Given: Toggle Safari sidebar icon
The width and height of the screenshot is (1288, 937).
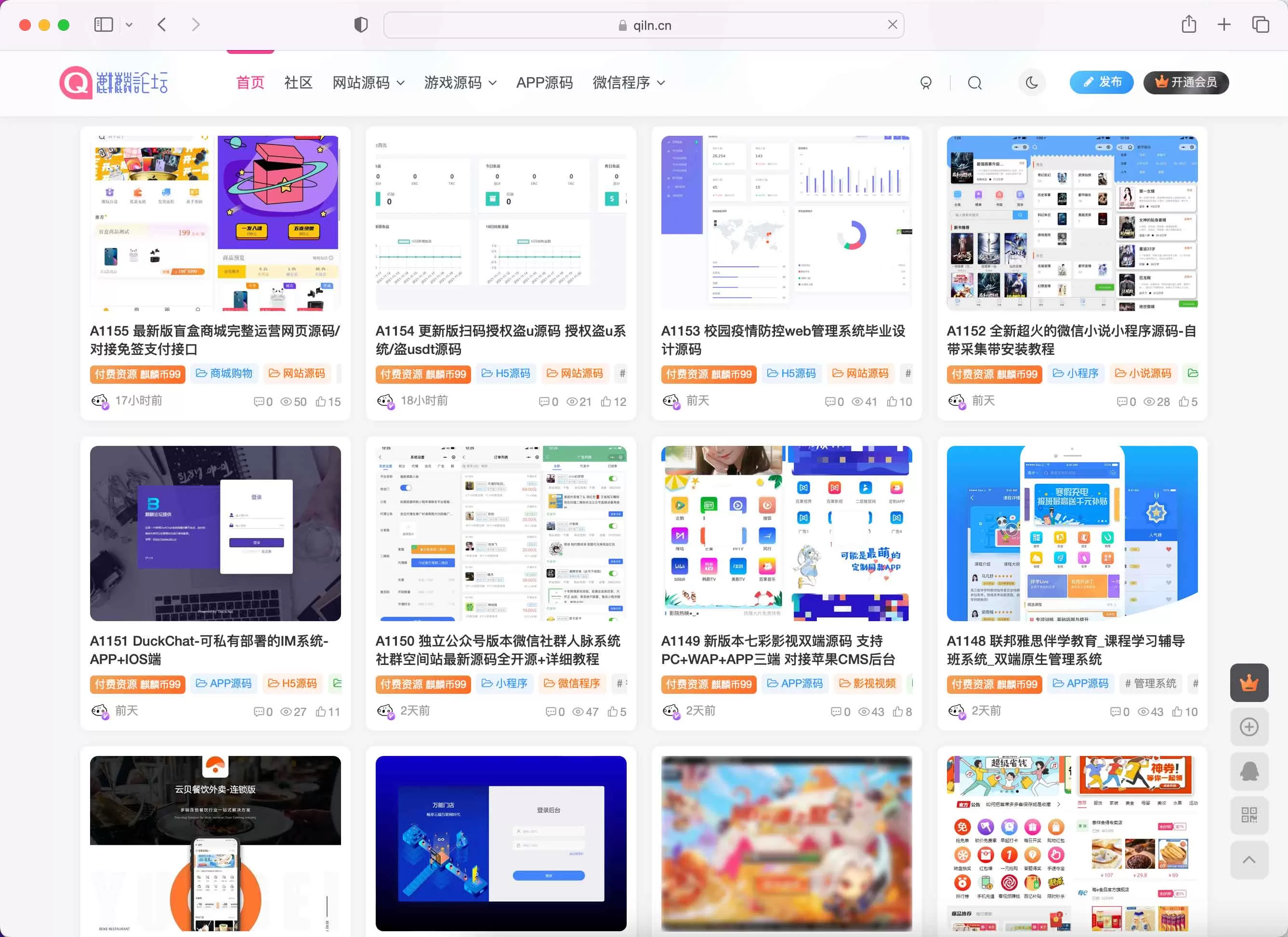Looking at the screenshot, I should [x=104, y=25].
